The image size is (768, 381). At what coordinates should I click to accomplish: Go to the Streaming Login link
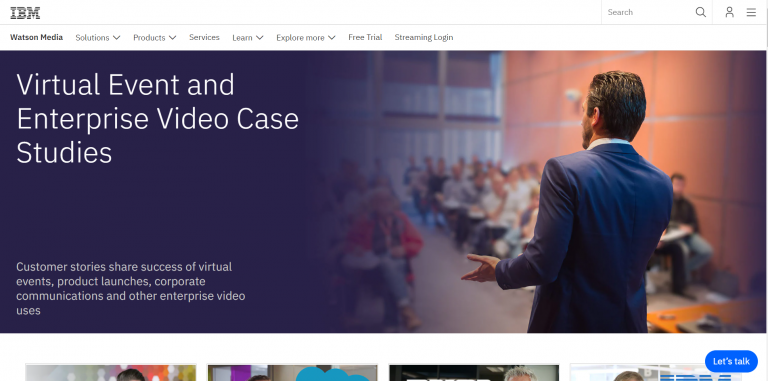coord(424,37)
